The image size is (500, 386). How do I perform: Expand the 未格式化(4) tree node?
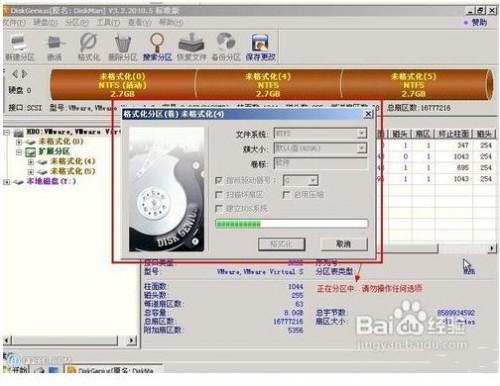tap(31, 162)
